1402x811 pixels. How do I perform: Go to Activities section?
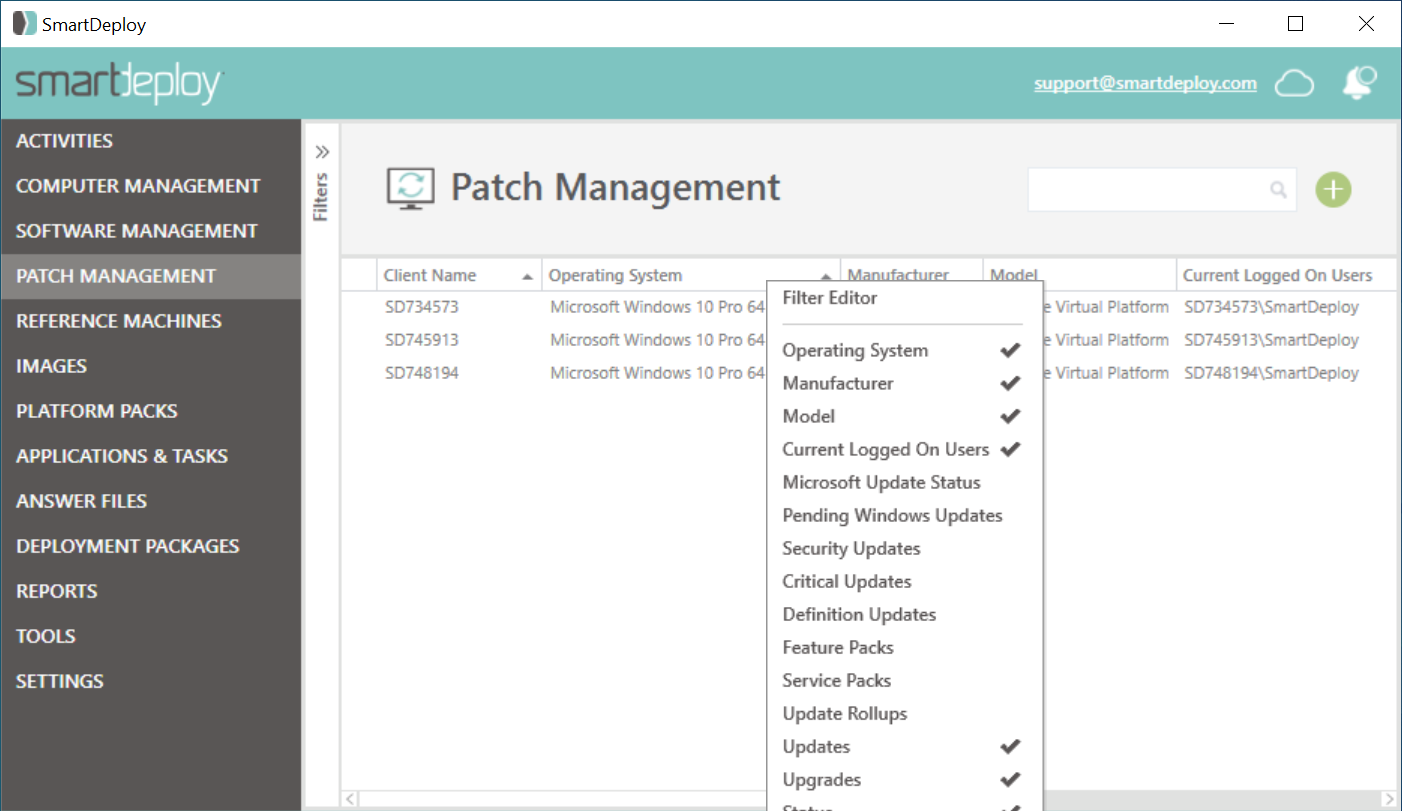pyautogui.click(x=151, y=141)
